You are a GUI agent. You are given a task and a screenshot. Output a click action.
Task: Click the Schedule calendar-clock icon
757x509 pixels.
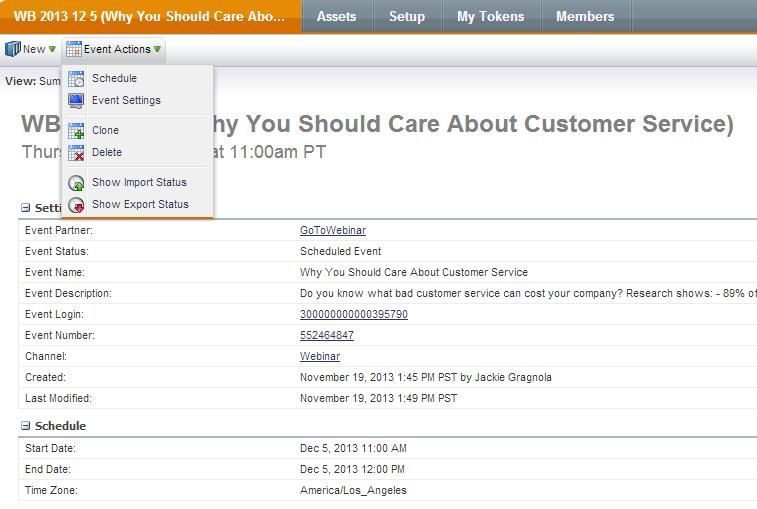76,79
